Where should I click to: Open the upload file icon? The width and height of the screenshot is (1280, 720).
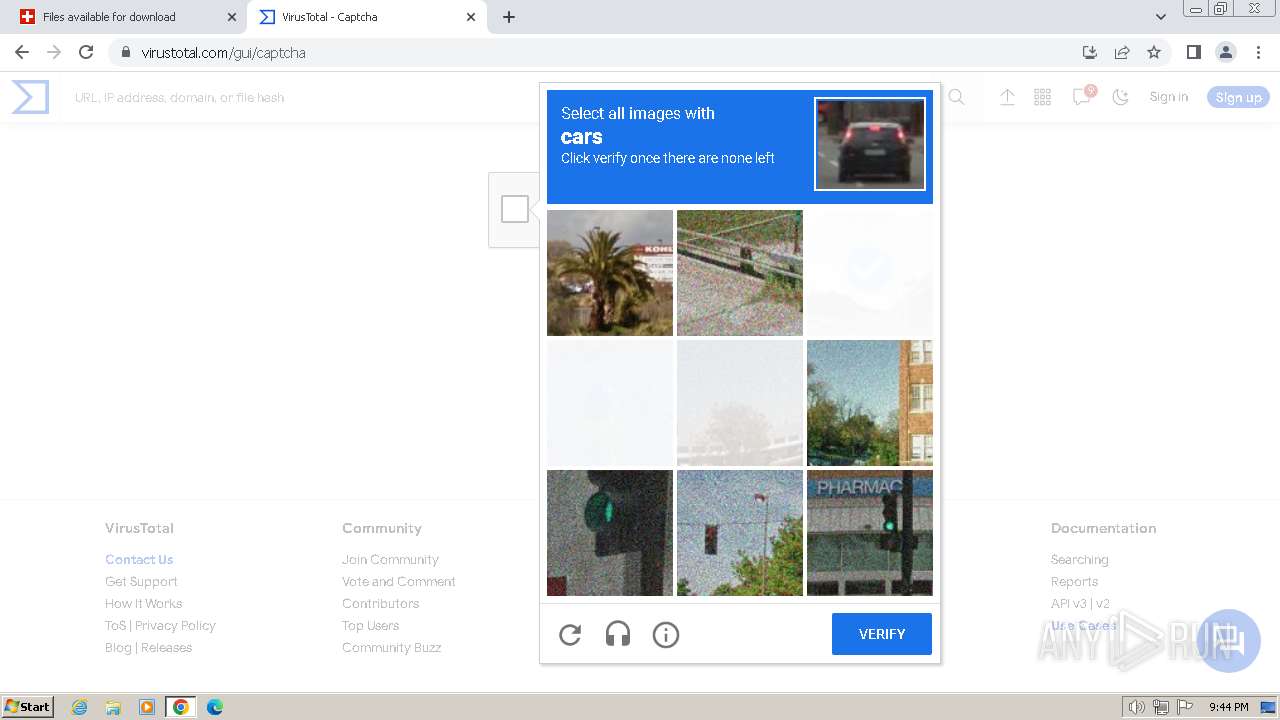pyautogui.click(x=1007, y=97)
